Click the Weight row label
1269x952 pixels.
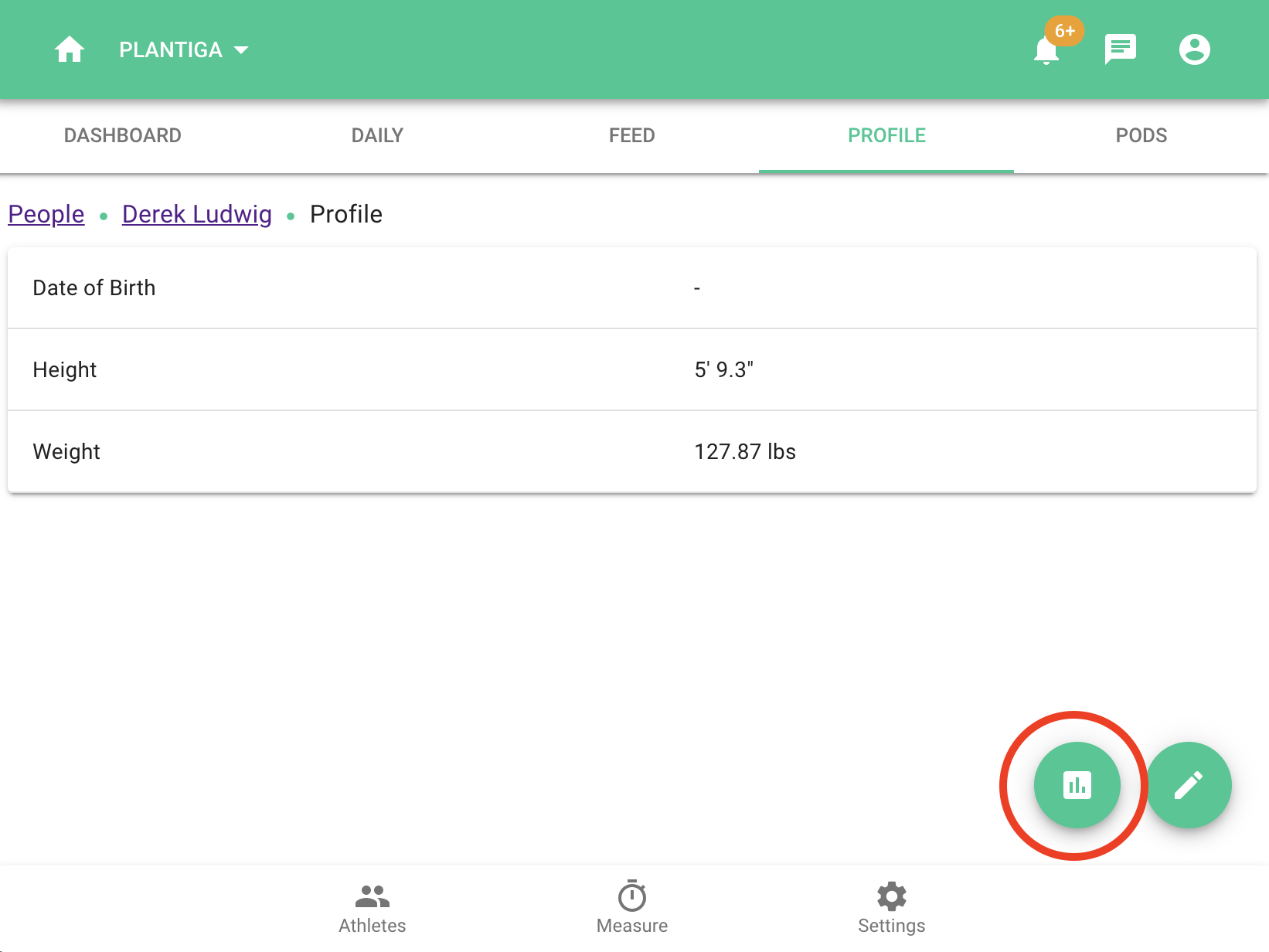66,451
